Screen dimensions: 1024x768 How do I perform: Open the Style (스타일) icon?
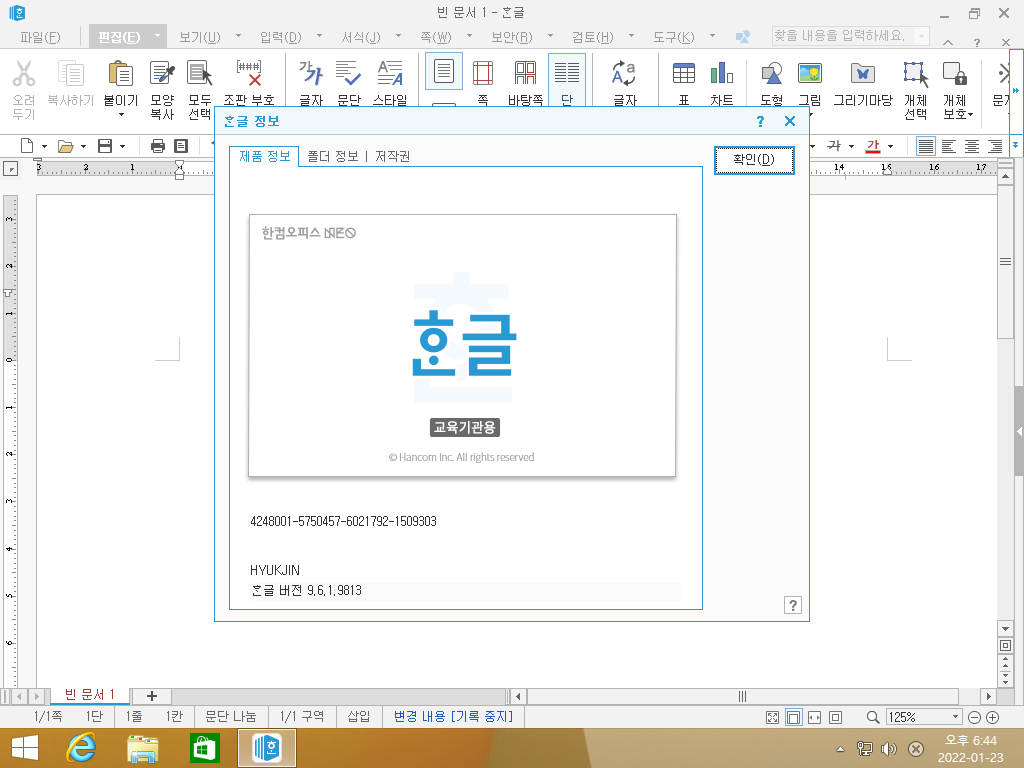390,73
